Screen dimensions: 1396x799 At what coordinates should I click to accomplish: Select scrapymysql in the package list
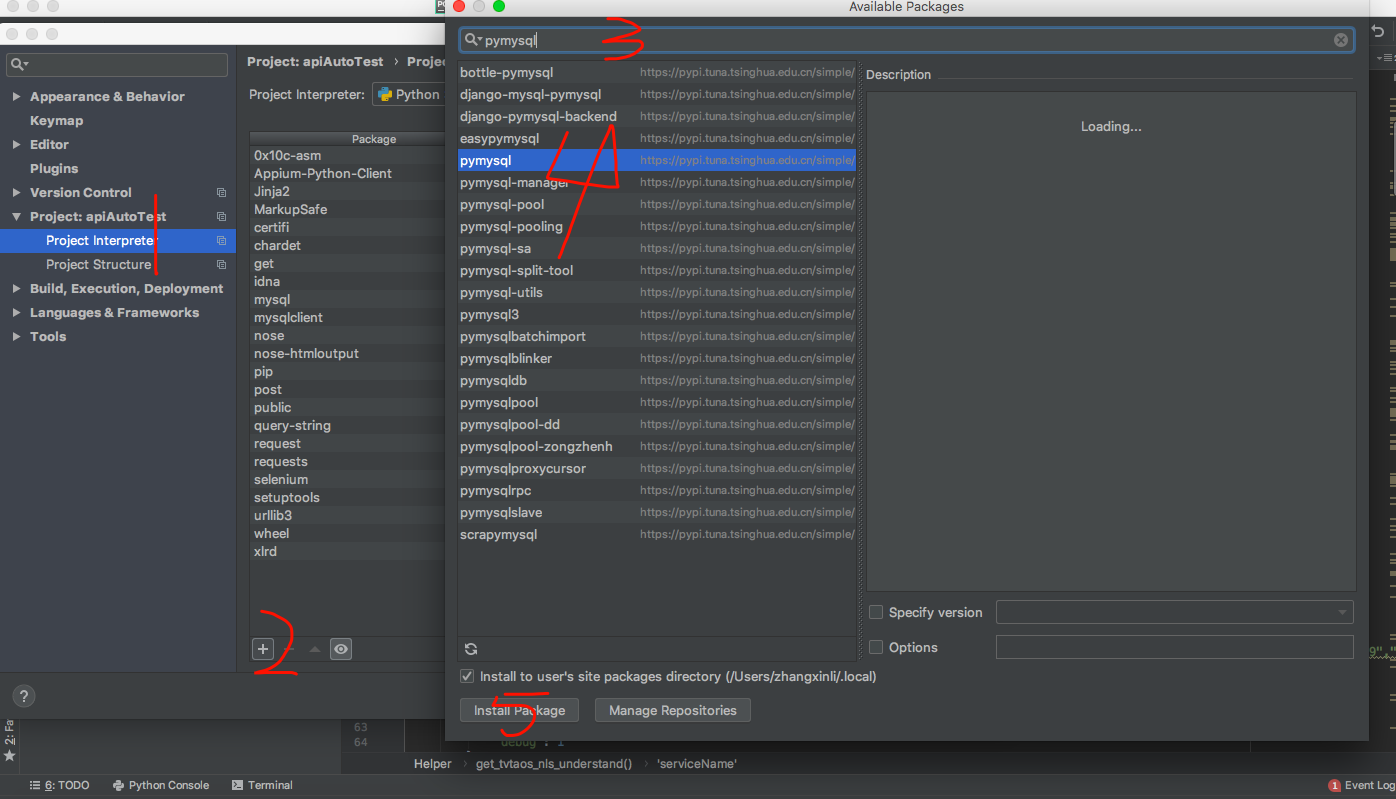(657, 535)
